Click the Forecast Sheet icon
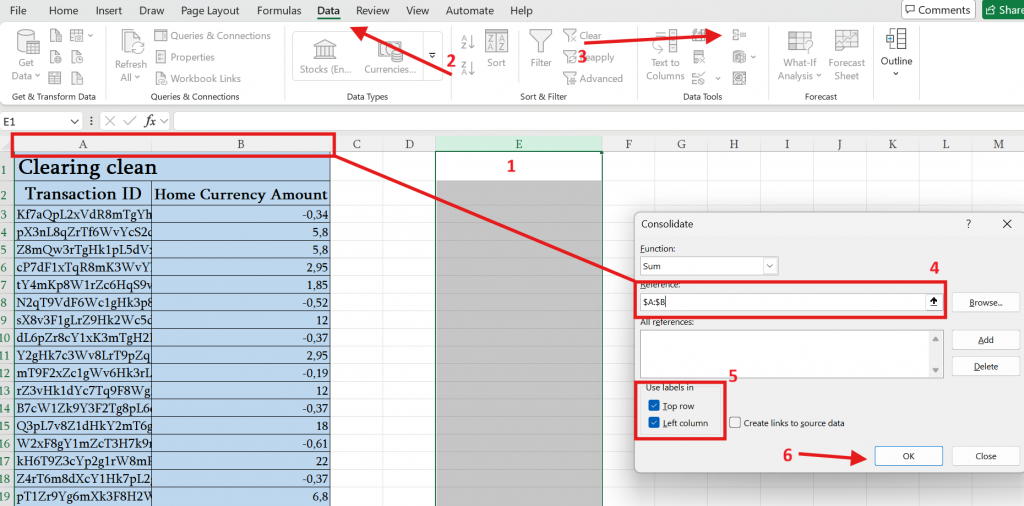This screenshot has width=1024, height=506. [x=847, y=53]
